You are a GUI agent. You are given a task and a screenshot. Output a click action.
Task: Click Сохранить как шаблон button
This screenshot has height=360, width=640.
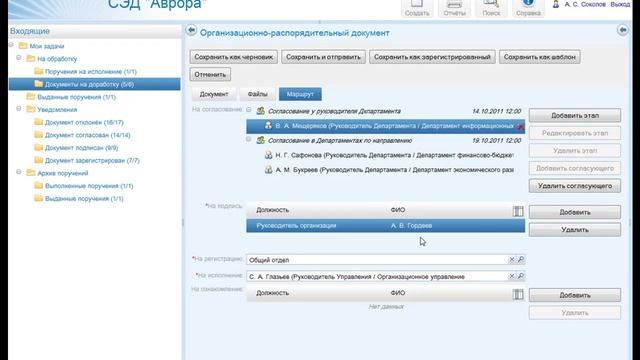tap(540, 57)
